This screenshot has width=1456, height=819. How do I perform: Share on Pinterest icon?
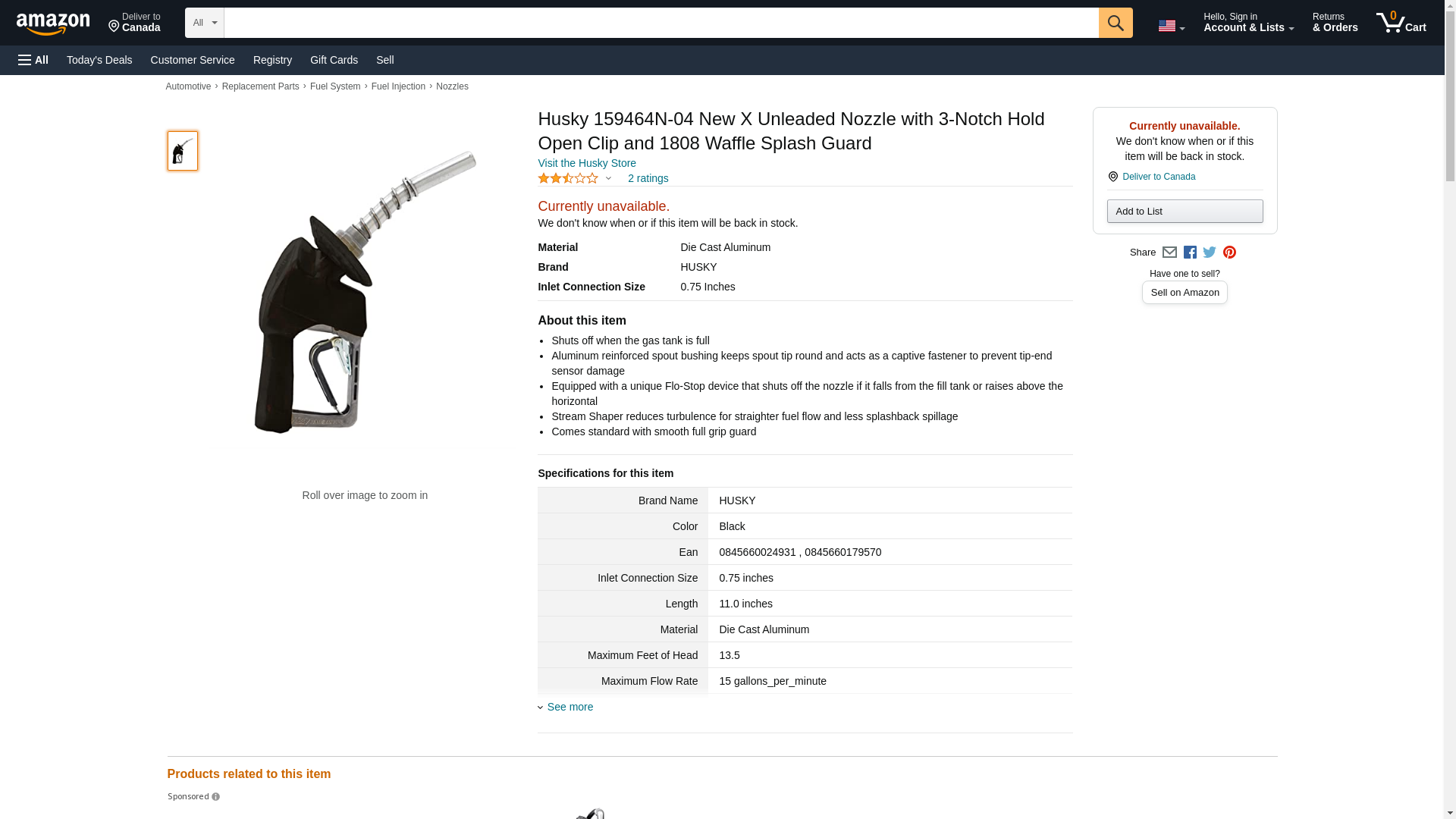point(1229,253)
